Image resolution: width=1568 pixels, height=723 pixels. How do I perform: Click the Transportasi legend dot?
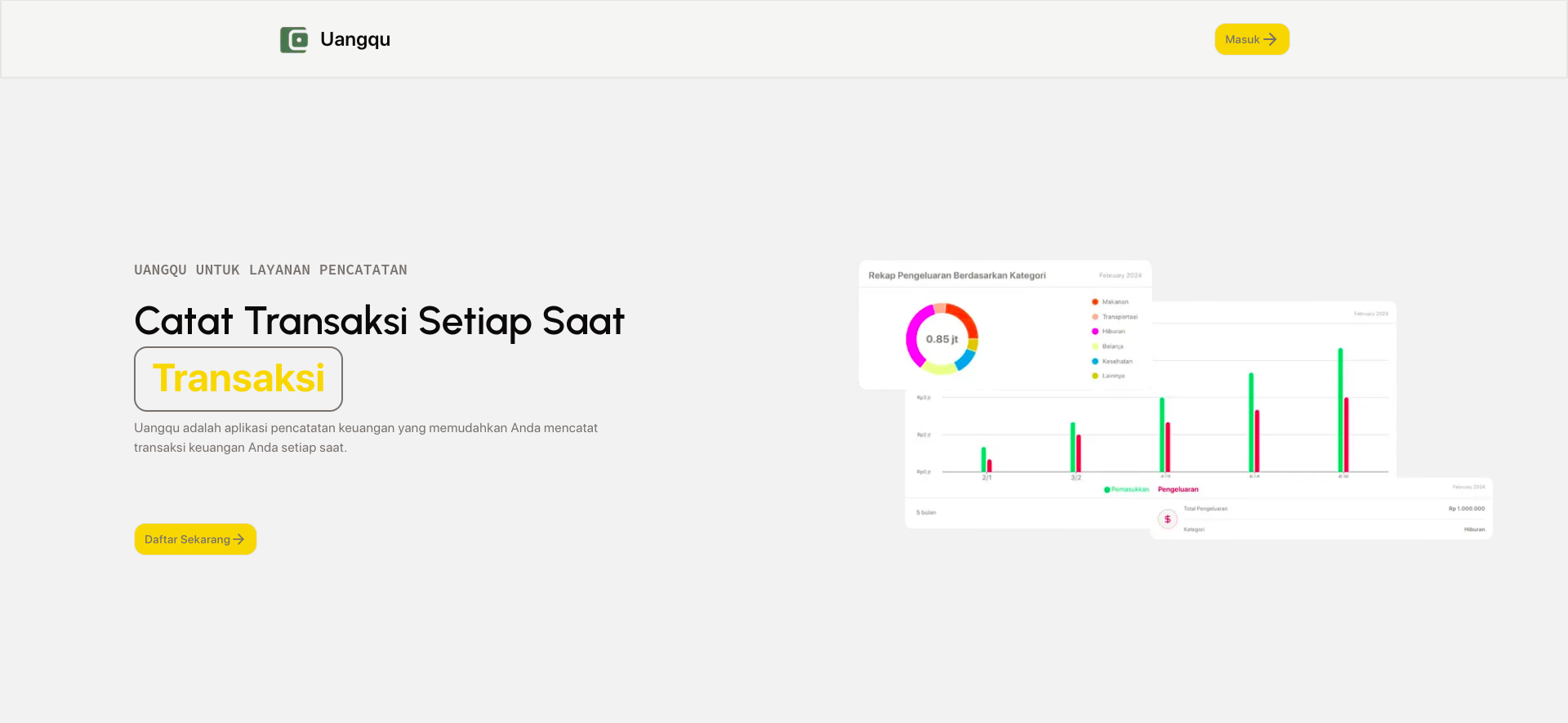coord(1095,317)
